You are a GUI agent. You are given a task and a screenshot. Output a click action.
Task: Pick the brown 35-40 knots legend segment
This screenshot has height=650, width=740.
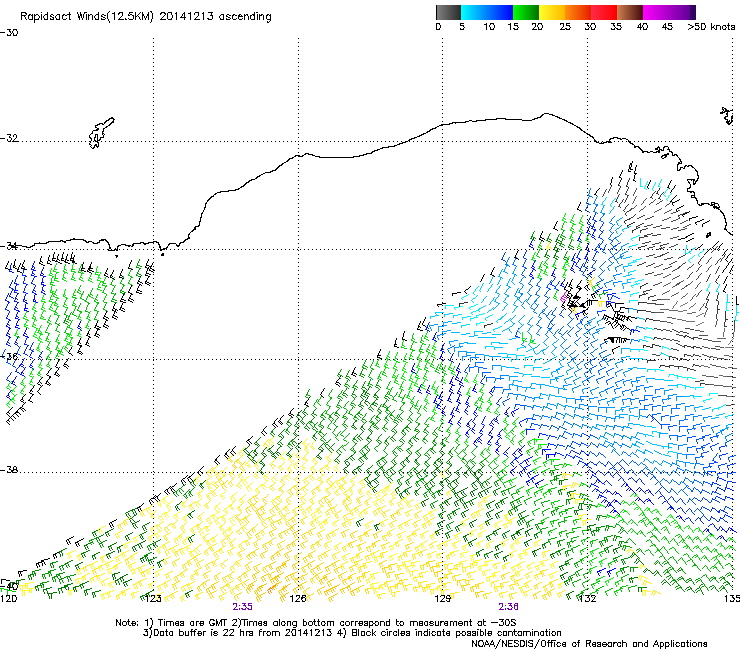coord(630,12)
